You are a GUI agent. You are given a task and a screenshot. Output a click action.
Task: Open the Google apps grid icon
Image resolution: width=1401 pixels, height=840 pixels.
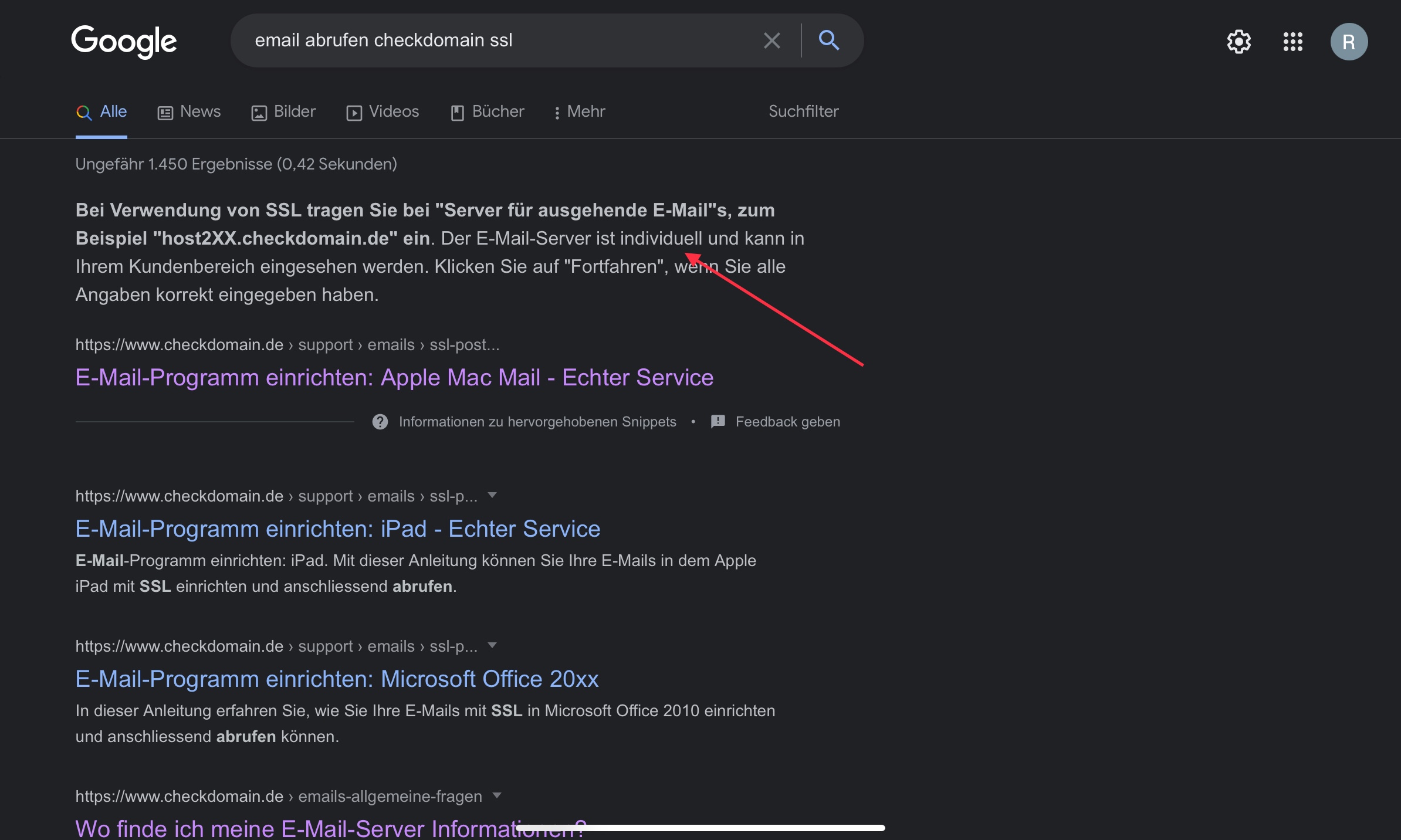click(1292, 42)
